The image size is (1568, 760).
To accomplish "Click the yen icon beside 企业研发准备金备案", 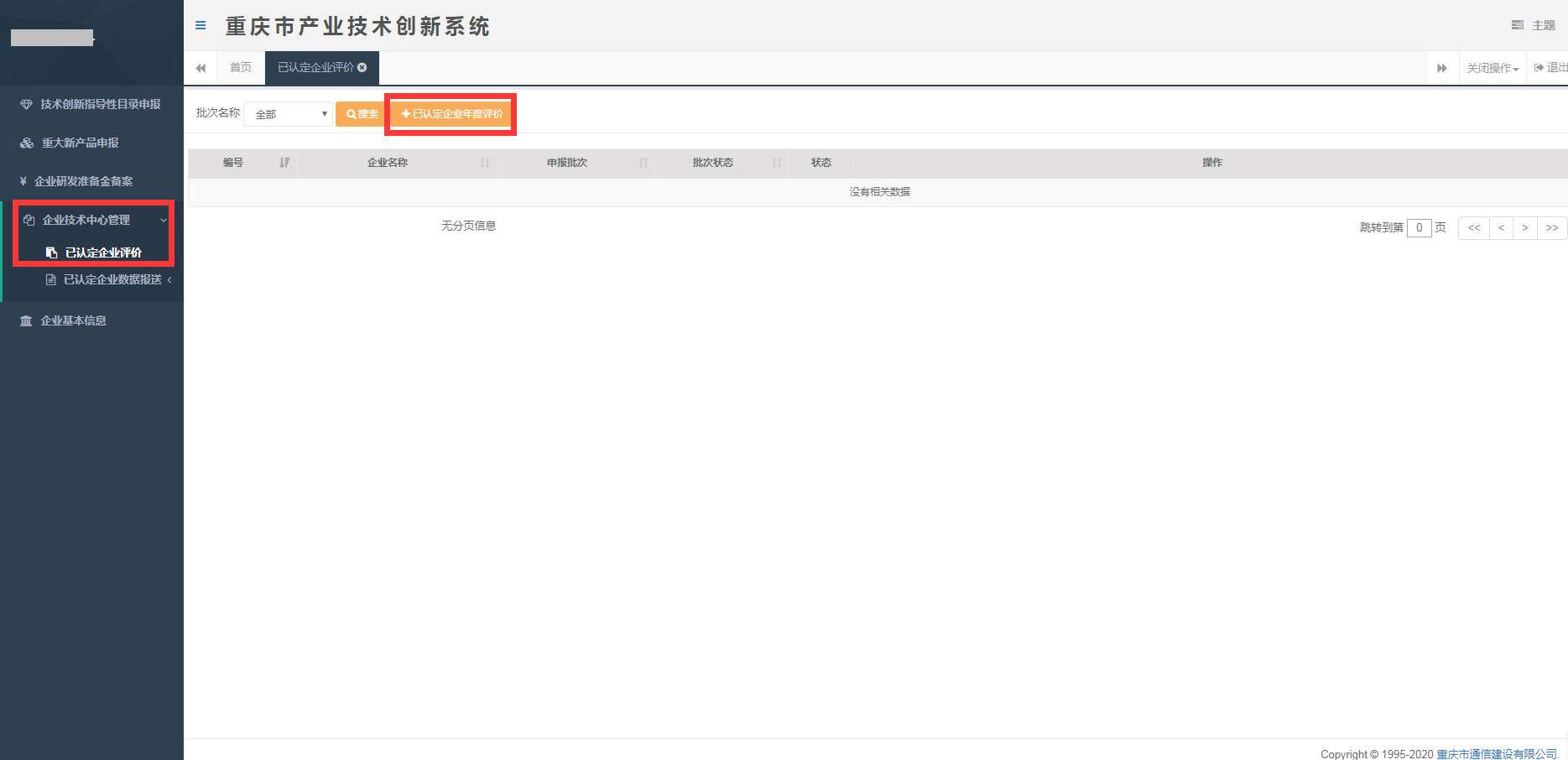I will click(23, 181).
